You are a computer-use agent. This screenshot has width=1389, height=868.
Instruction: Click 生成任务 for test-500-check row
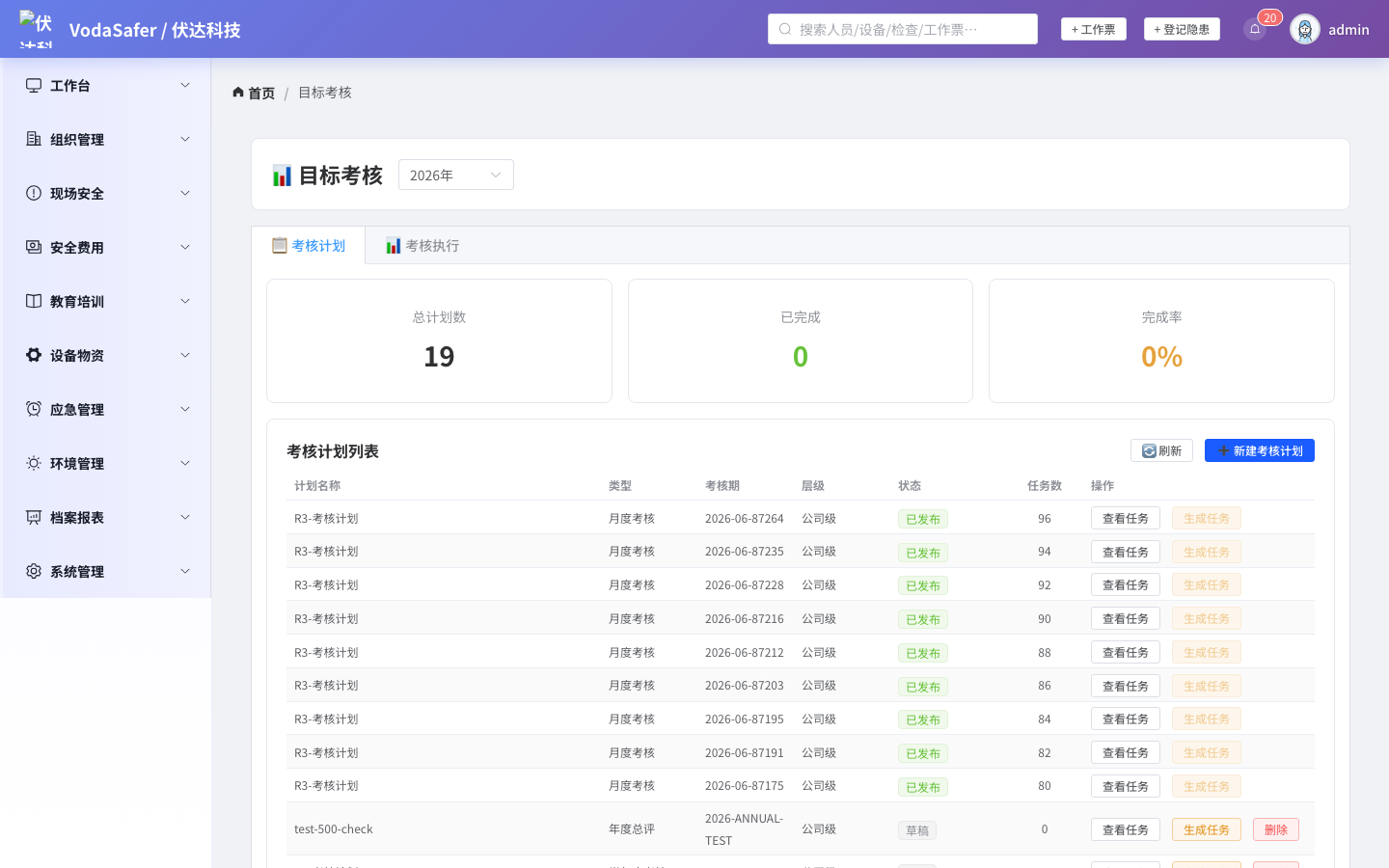pyautogui.click(x=1207, y=829)
